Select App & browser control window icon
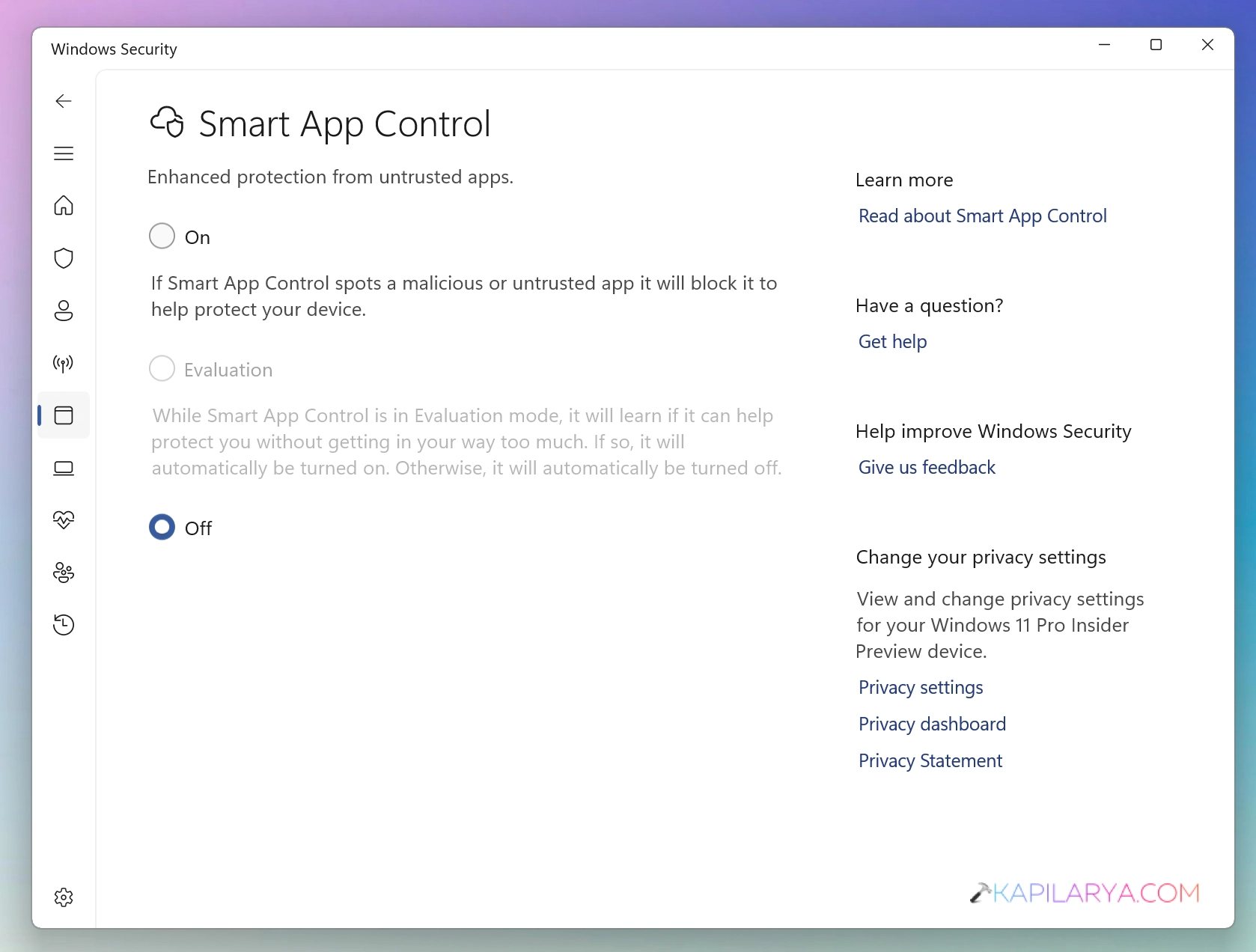The width and height of the screenshot is (1256, 952). pyautogui.click(x=64, y=415)
